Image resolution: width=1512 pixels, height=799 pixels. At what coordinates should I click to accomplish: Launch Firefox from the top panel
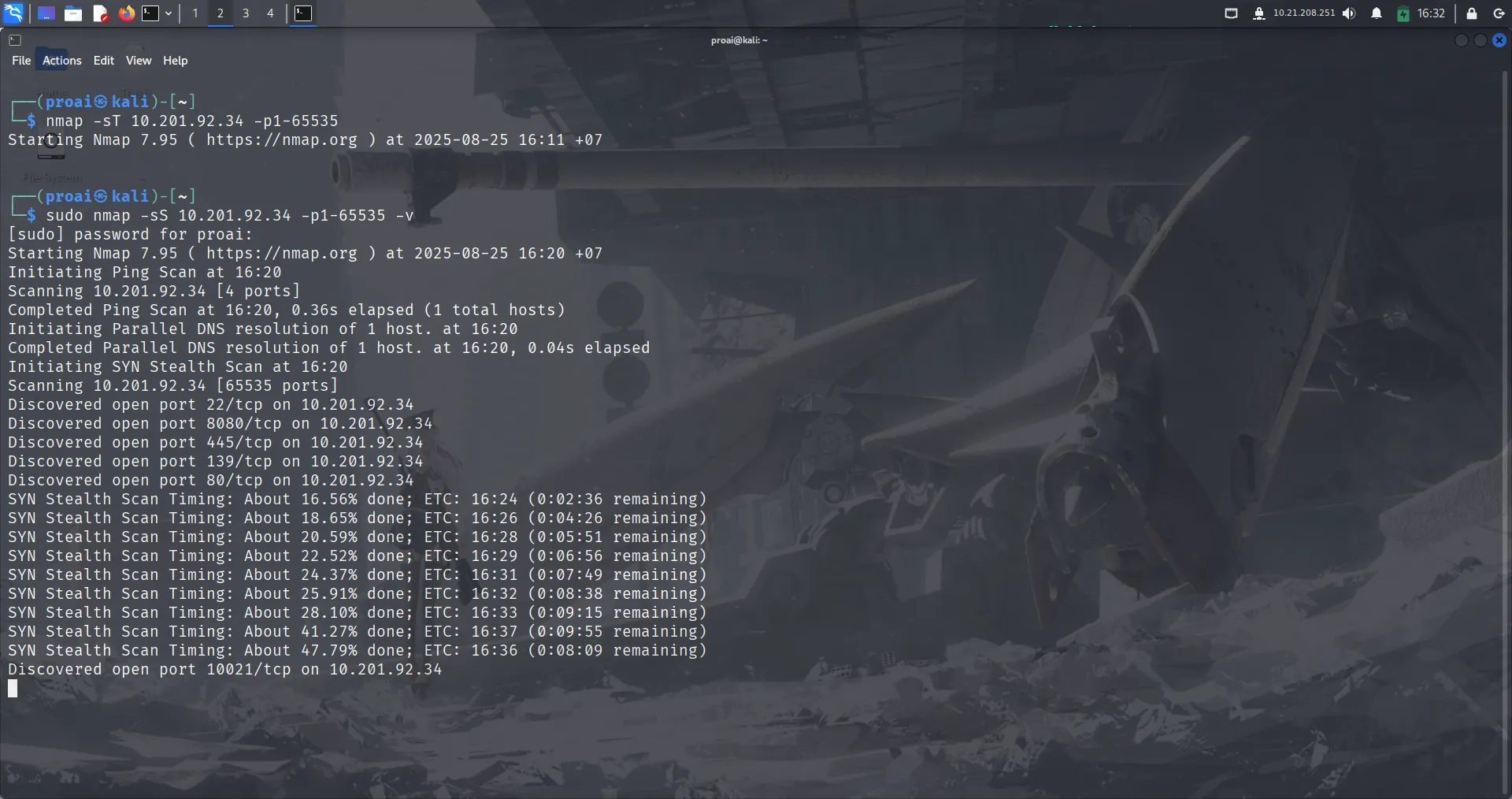tap(126, 13)
